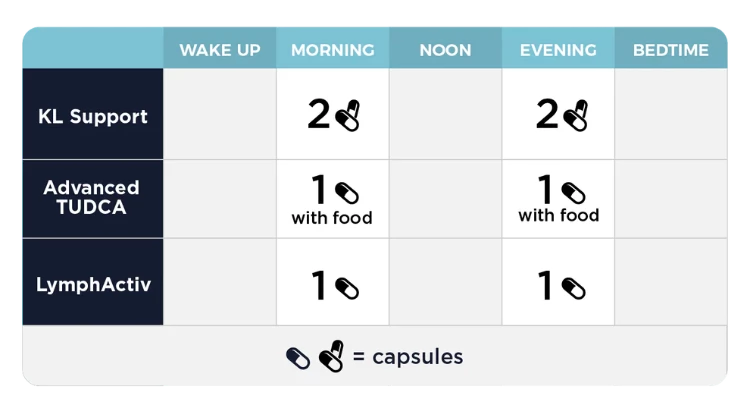Click the Advanced TUDCA row label
This screenshot has width=750, height=405.
pos(92,198)
